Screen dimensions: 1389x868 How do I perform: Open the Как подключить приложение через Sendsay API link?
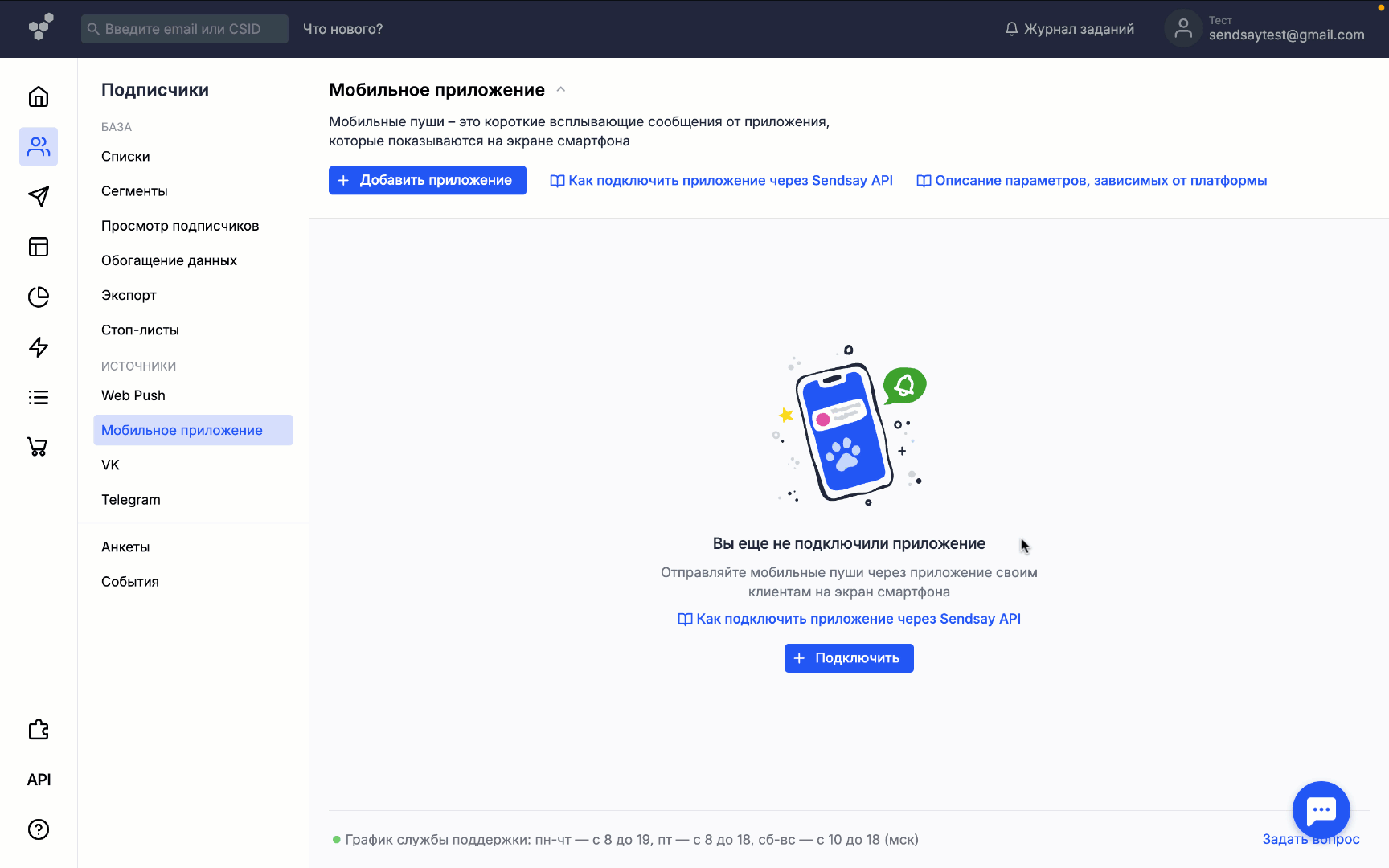721,180
